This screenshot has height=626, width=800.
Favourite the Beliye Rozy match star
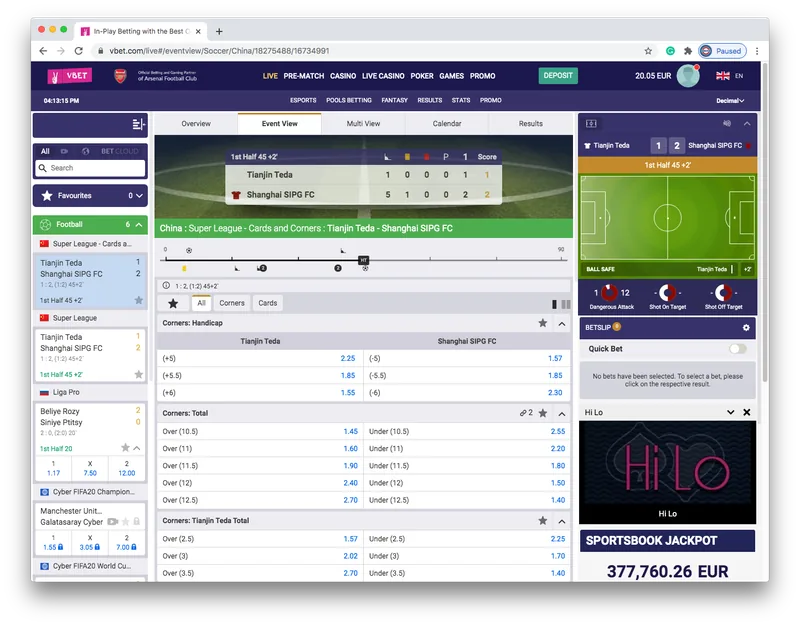tap(125, 448)
